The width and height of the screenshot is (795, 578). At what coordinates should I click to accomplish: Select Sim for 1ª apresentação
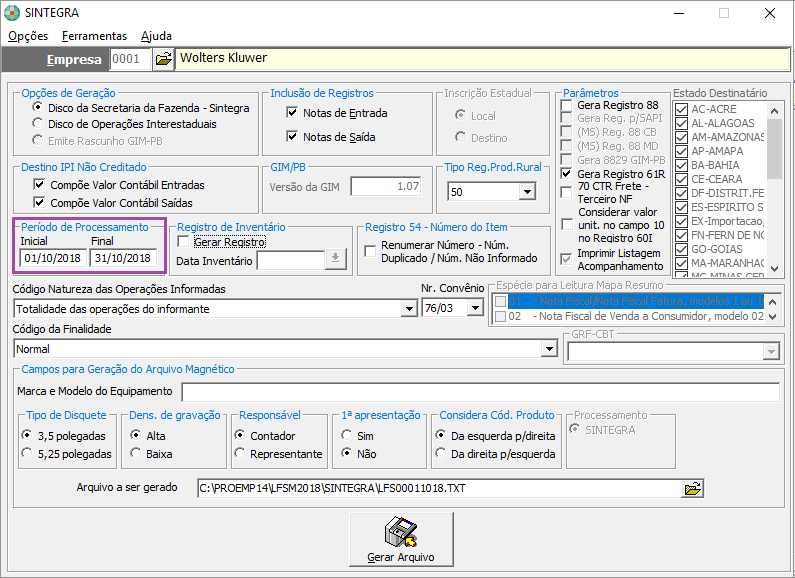point(347,435)
